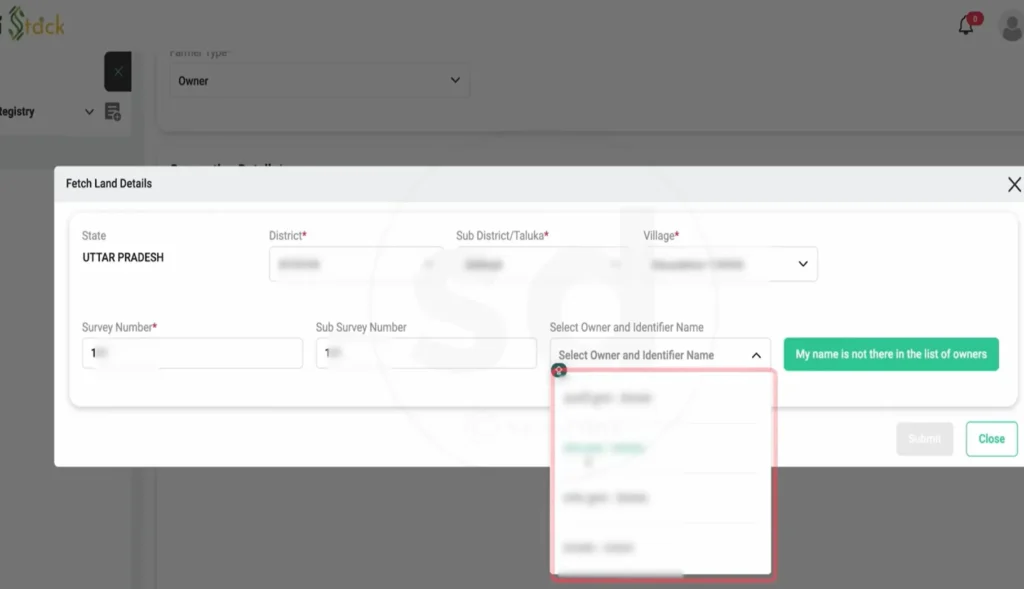
Task: Close the Fetch Land Details dialog
Action: coord(1014,185)
